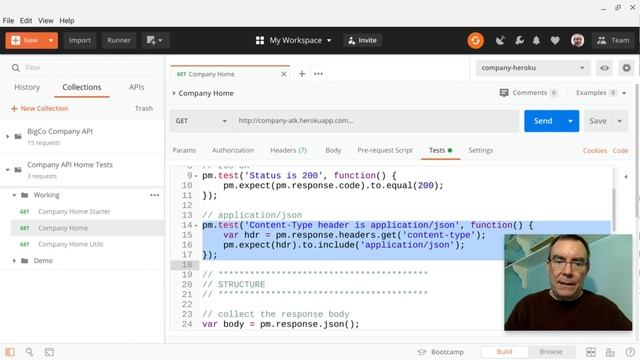The height and width of the screenshot is (360, 640).
Task: Click the Import button
Action: coord(80,40)
